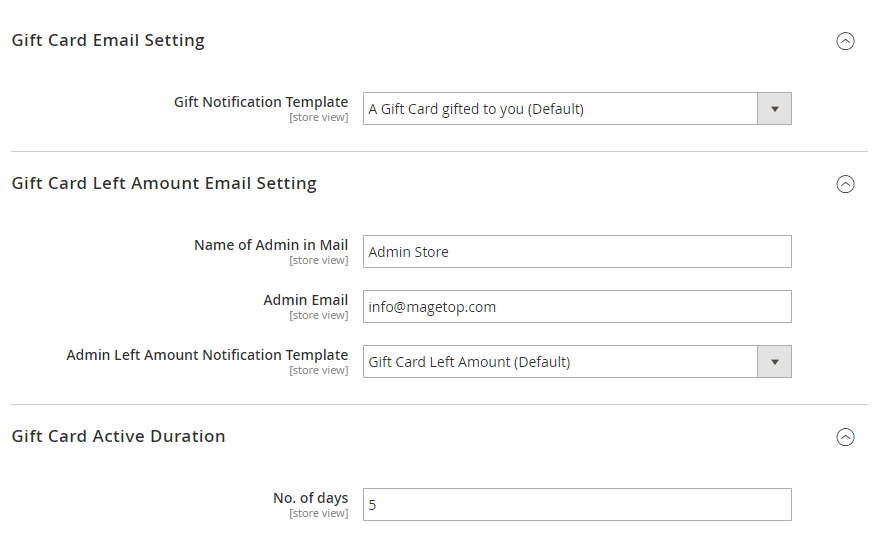The width and height of the screenshot is (880, 560).
Task: Click the Gift Card Email Setting heading
Action: 108,41
